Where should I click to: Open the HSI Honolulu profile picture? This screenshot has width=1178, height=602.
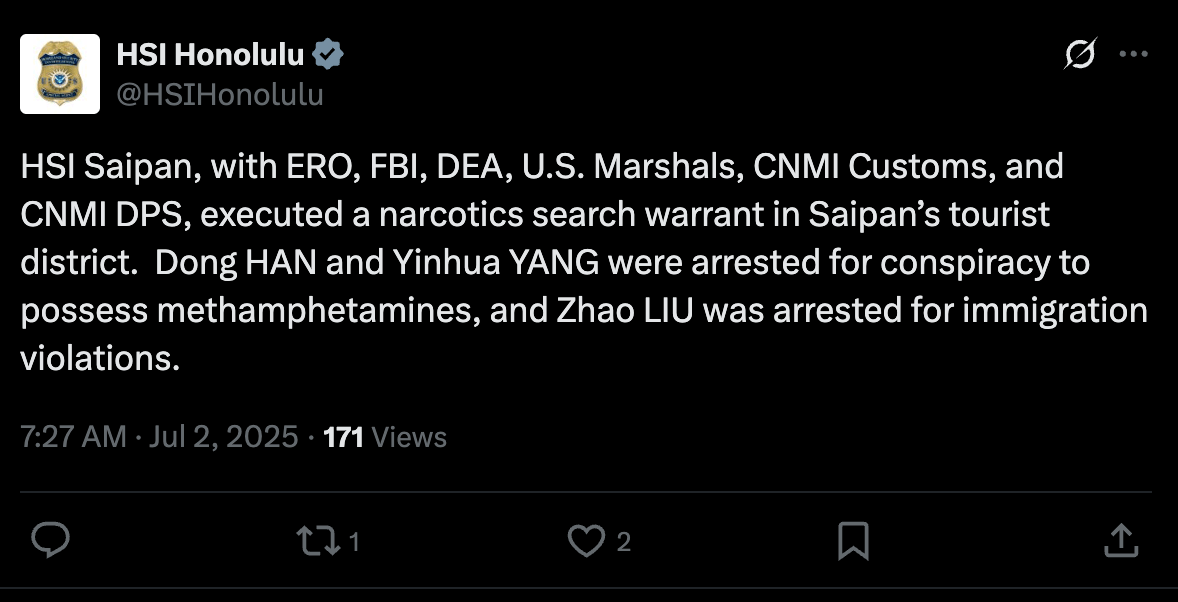pyautogui.click(x=60, y=74)
